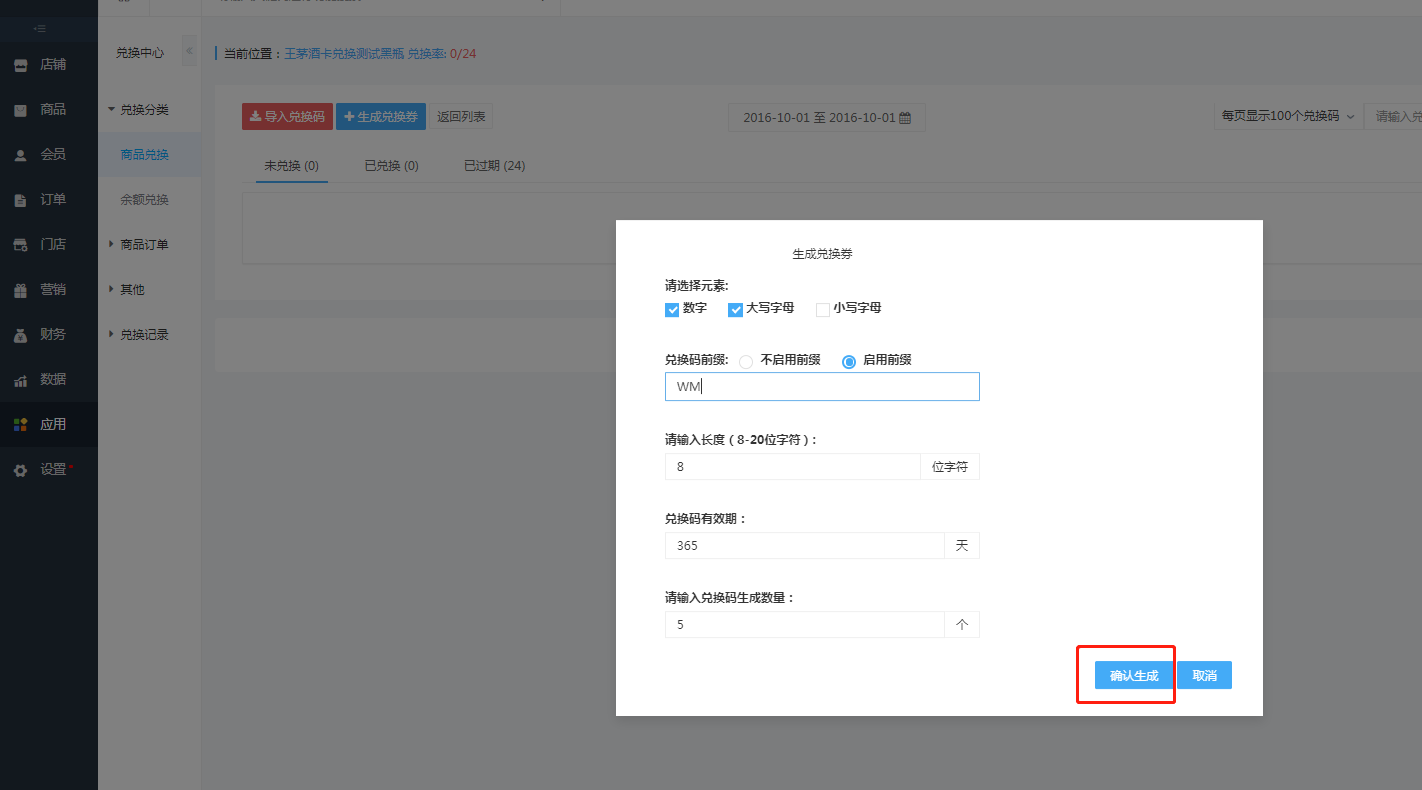Click the generate quantity input field
Image resolution: width=1422 pixels, height=790 pixels.
(x=804, y=625)
